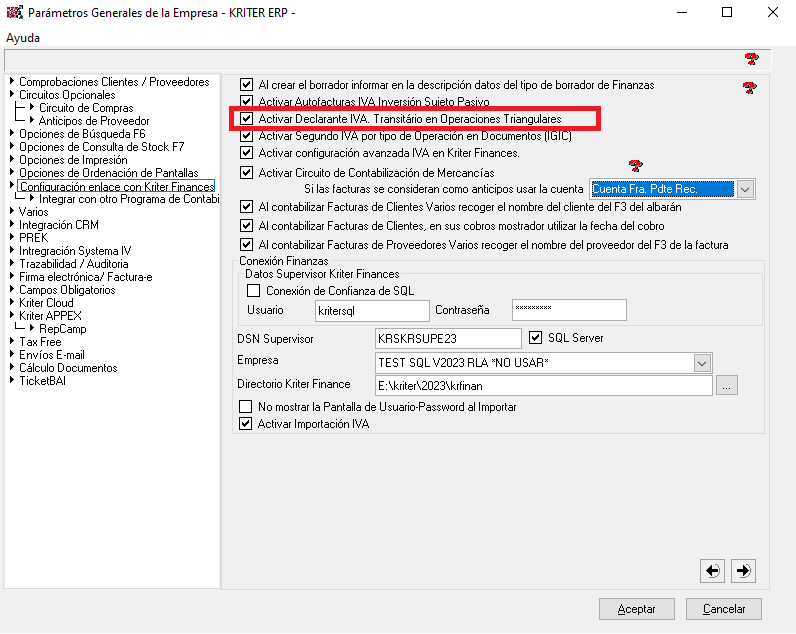This screenshot has height=634, width=796.
Task: Select Envíos E-mail tree item
Action: 52,355
